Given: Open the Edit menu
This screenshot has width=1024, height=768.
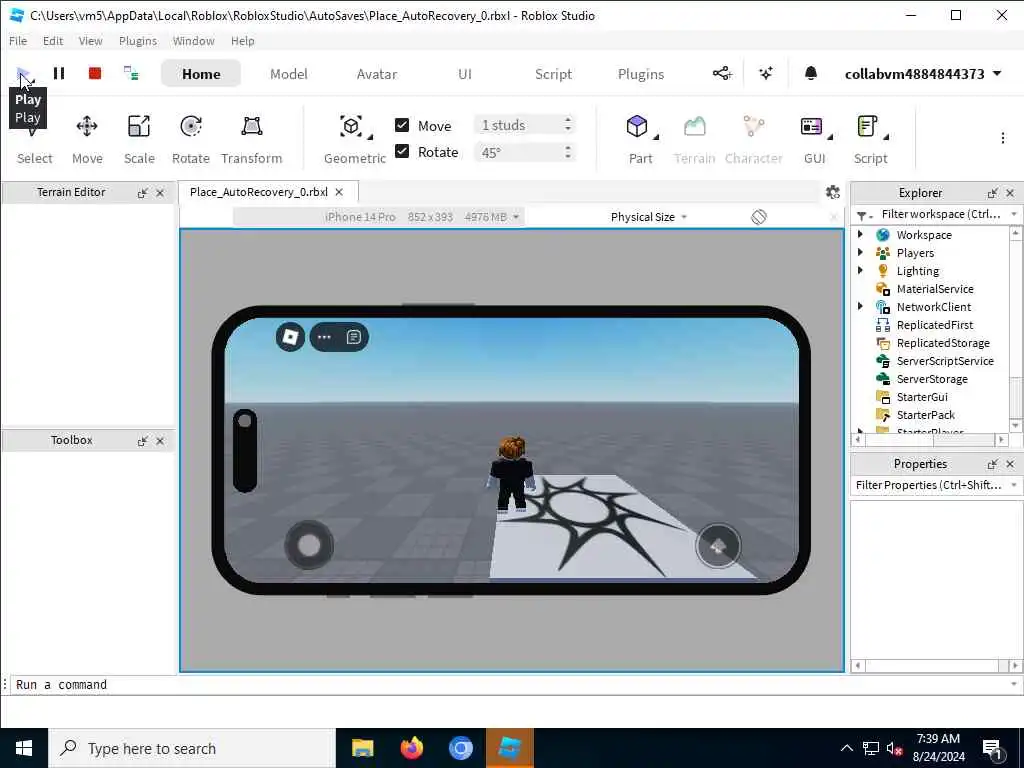Looking at the screenshot, I should click(53, 40).
